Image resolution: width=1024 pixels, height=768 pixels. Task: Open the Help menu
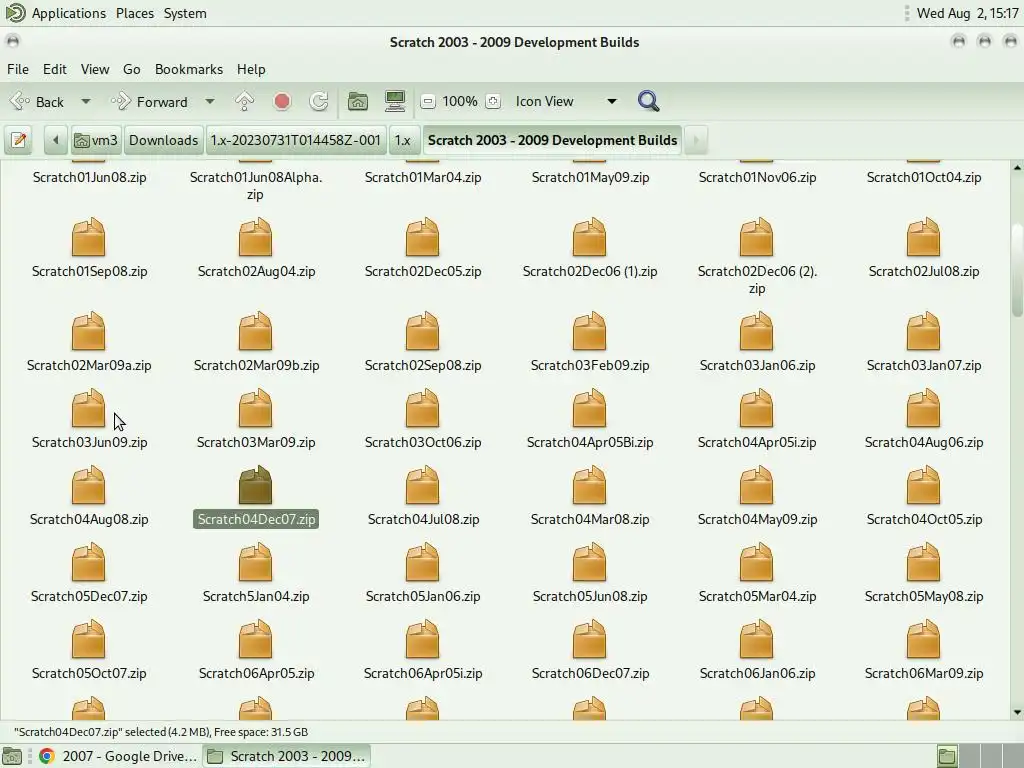[251, 69]
